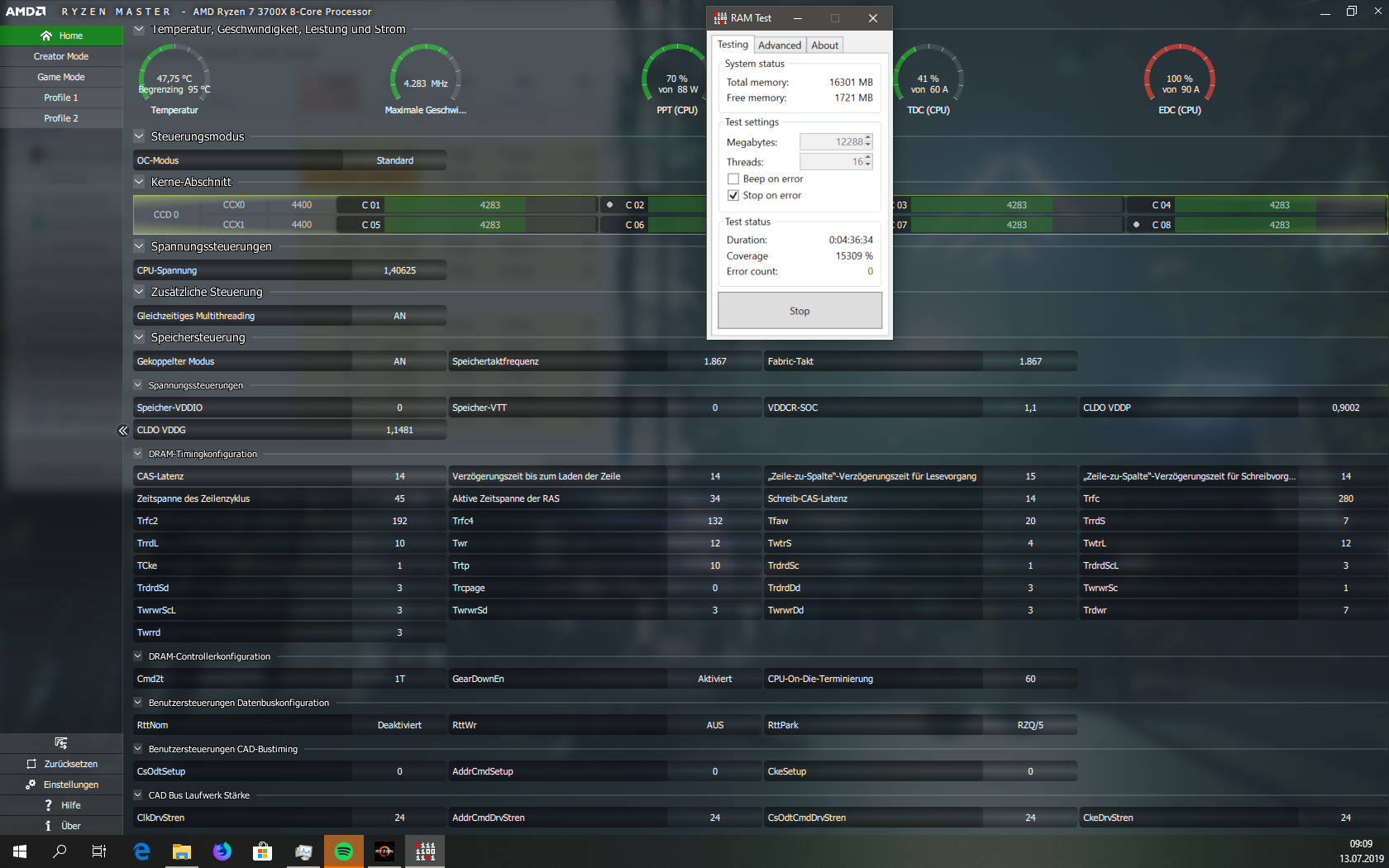Click the Gekoppelter Modus AN value
This screenshot has width=1389, height=868.
click(x=399, y=361)
